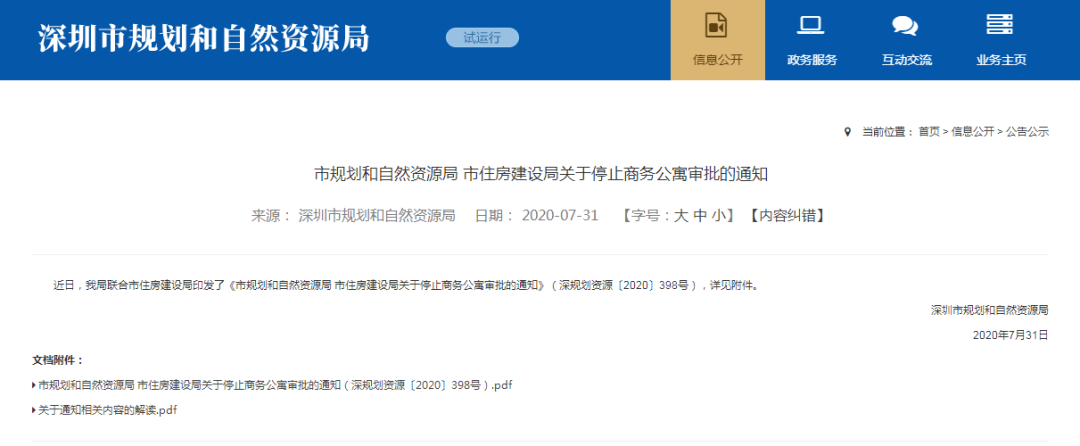Open 关于通知相关内容的解读.pdf attachment
This screenshot has height=446, width=1080.
tap(108, 410)
